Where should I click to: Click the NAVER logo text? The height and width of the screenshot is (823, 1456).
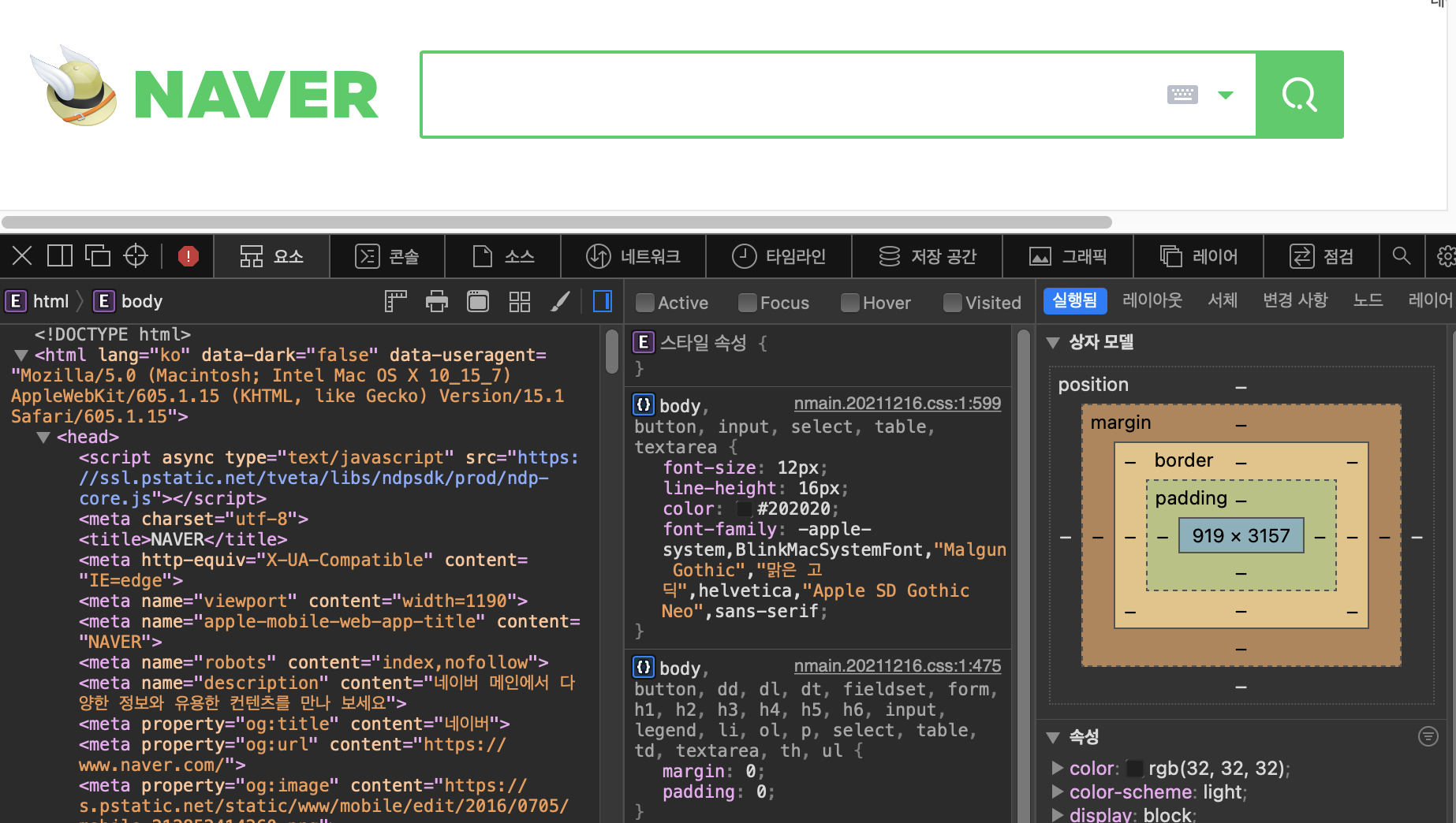[256, 95]
